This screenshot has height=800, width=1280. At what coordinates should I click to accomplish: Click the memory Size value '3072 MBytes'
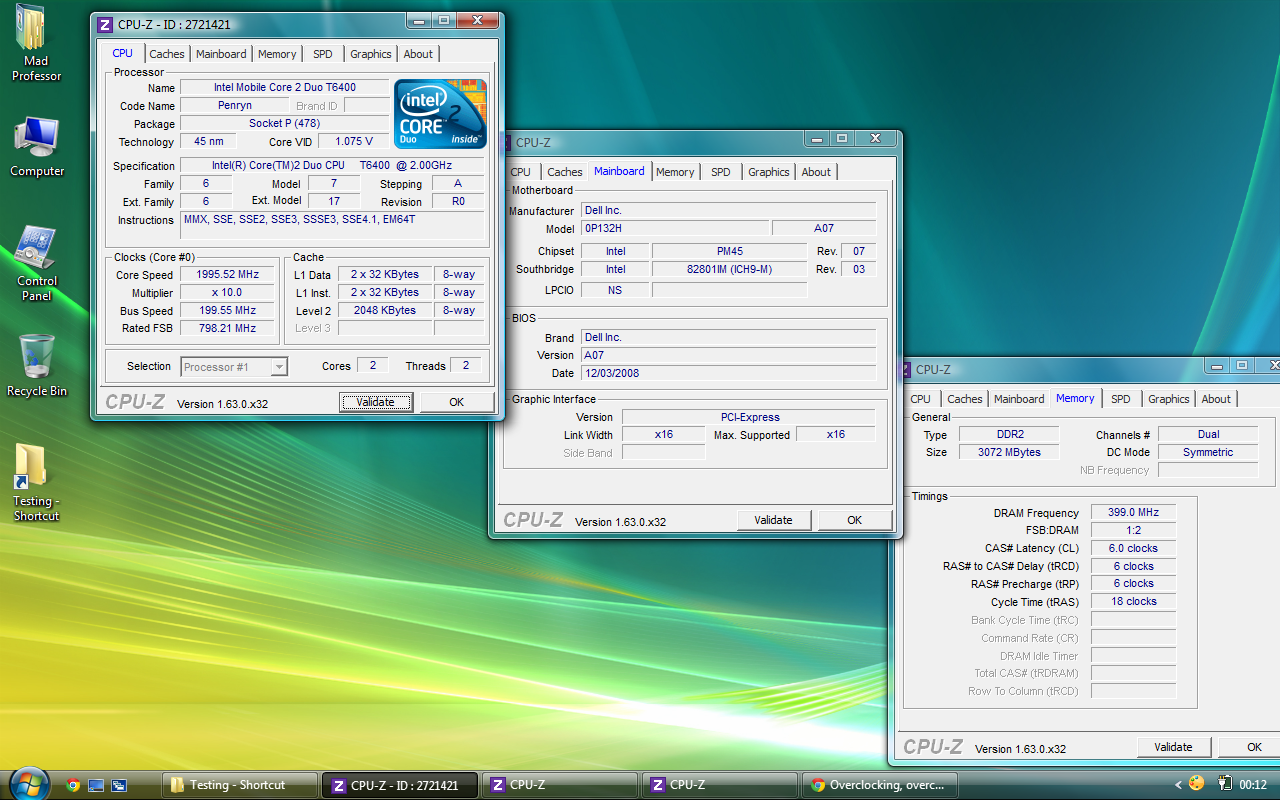click(x=1009, y=452)
